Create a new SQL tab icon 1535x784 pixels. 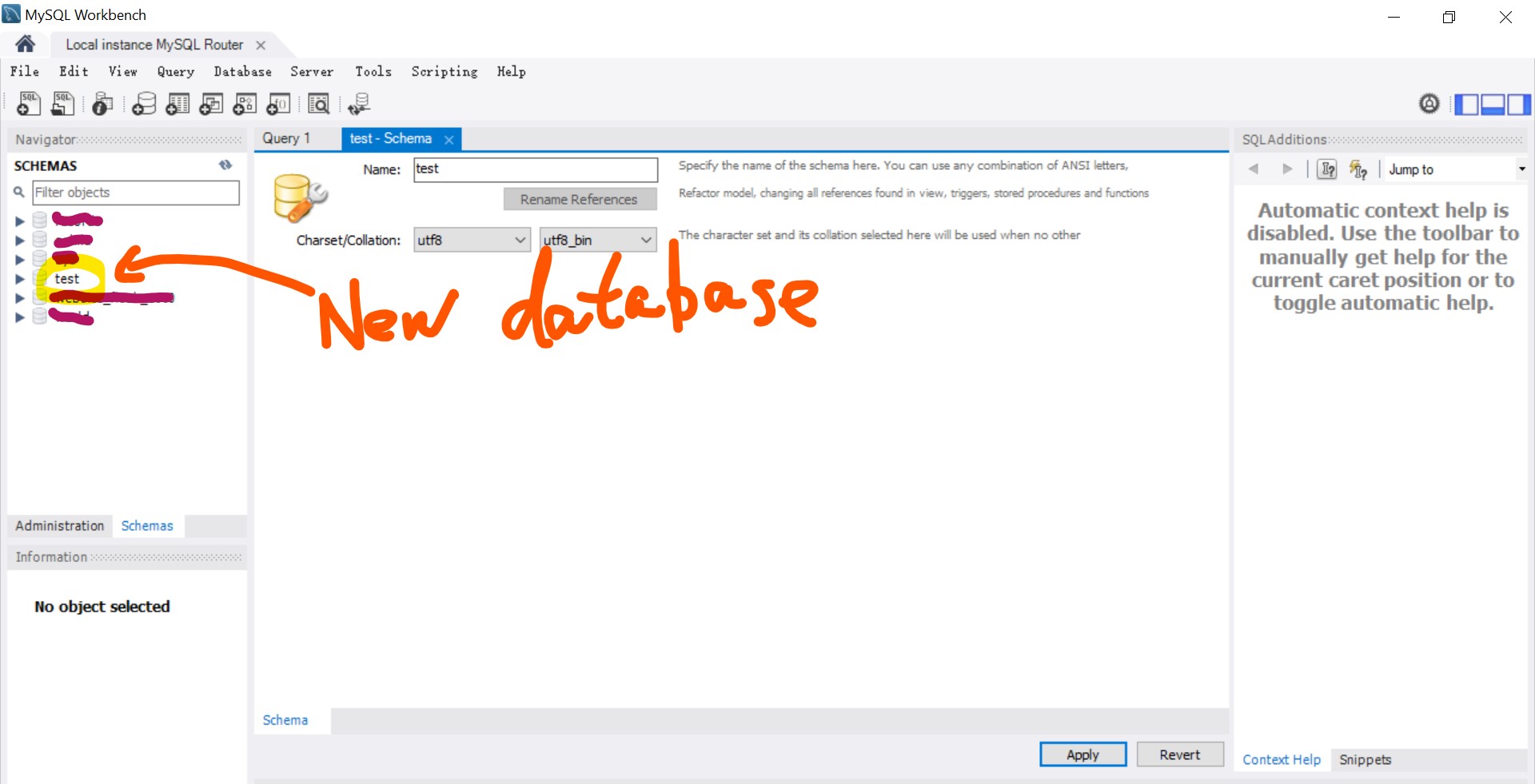(29, 104)
